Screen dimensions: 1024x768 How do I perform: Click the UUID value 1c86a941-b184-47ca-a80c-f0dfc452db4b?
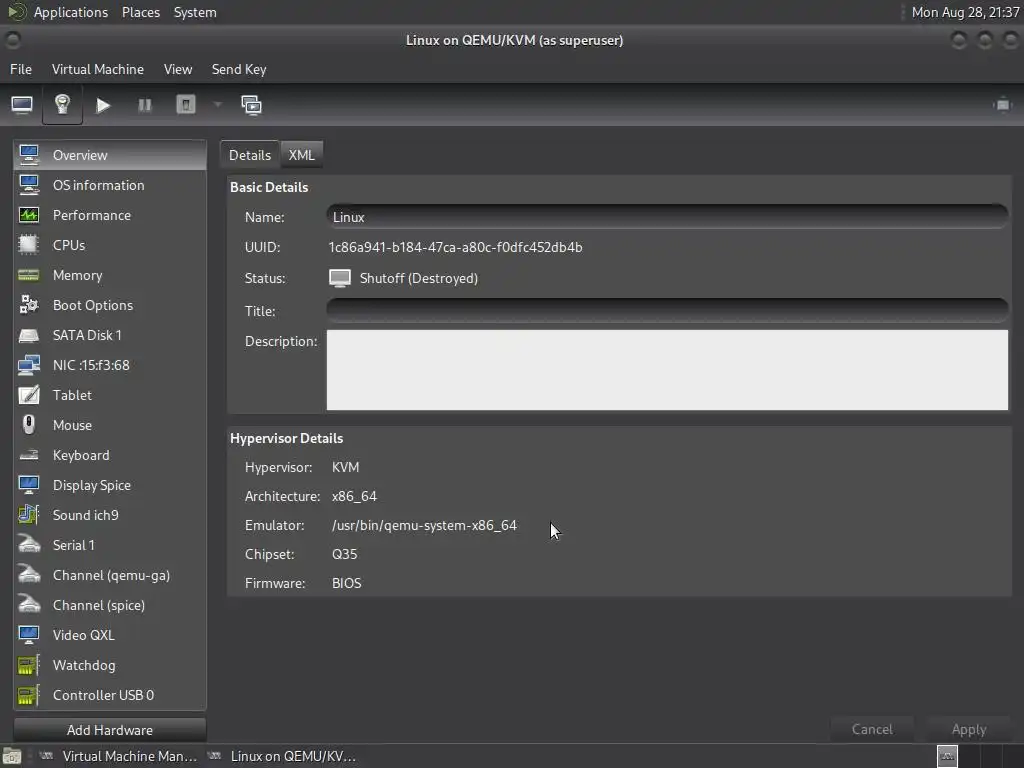(455, 248)
